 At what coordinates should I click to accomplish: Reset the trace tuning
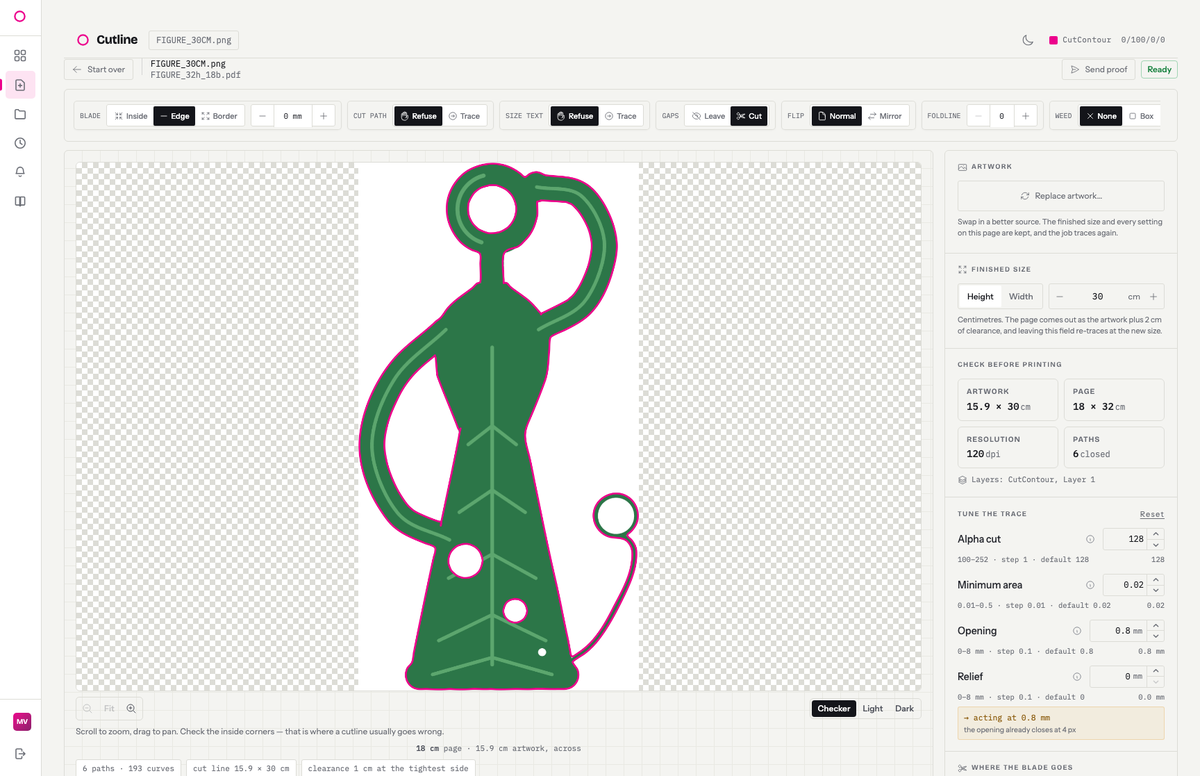tap(1152, 514)
